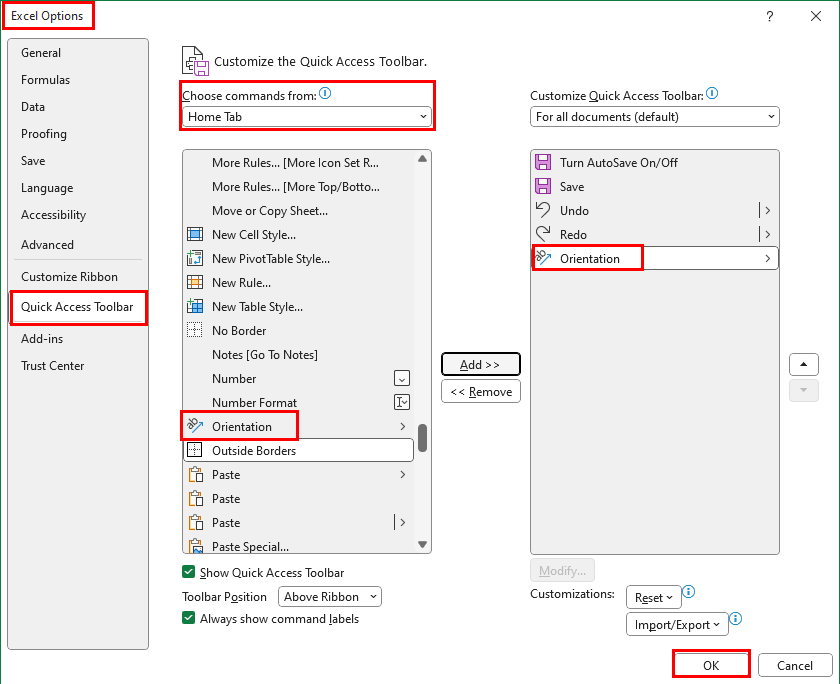Expand Redo submenu arrow
This screenshot has width=840, height=684.
[768, 234]
